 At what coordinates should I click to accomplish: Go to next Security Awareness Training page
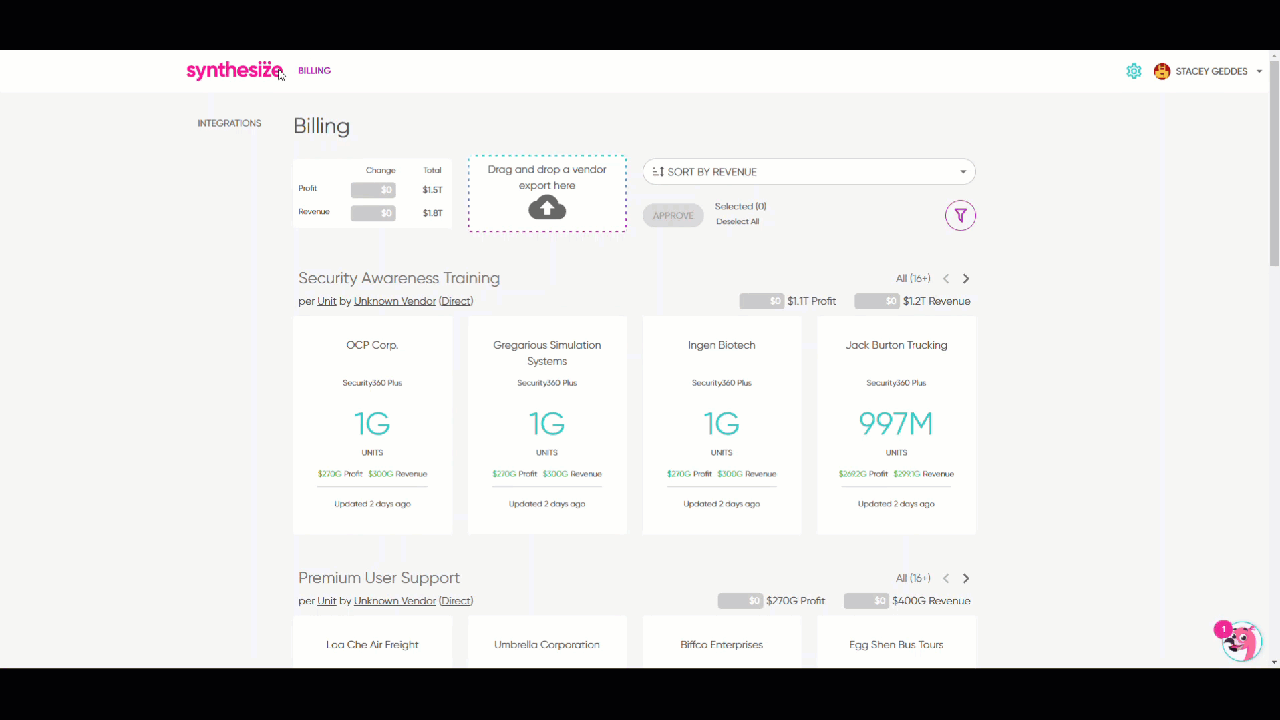point(966,279)
